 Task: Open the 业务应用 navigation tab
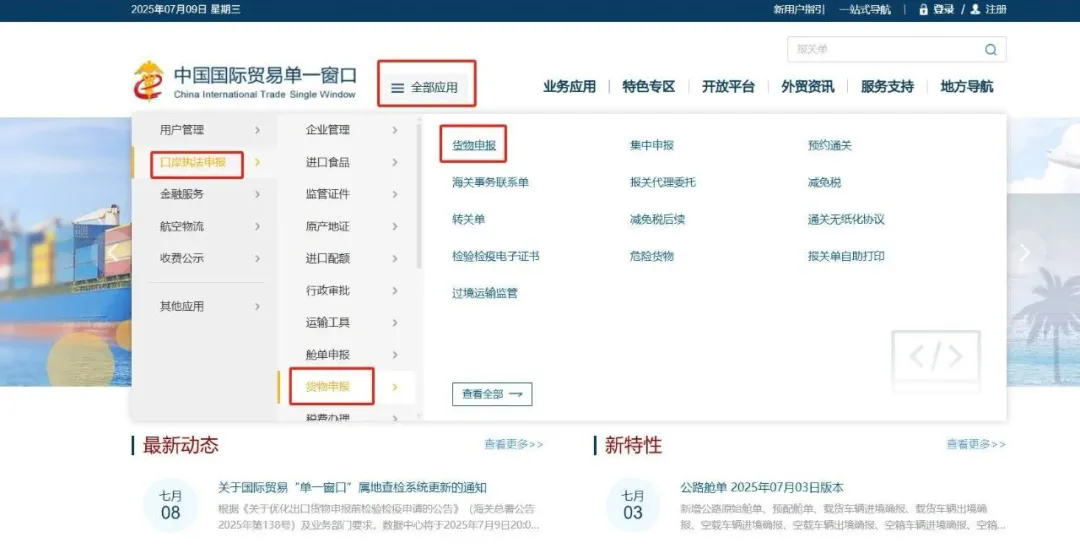point(569,87)
